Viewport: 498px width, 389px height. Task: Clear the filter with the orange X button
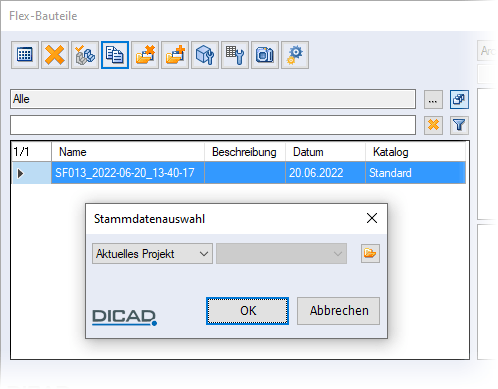tap(433, 125)
